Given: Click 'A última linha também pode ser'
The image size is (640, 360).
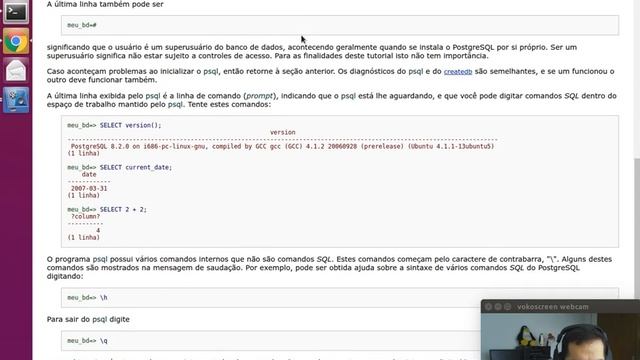Looking at the screenshot, I should tap(105, 4).
